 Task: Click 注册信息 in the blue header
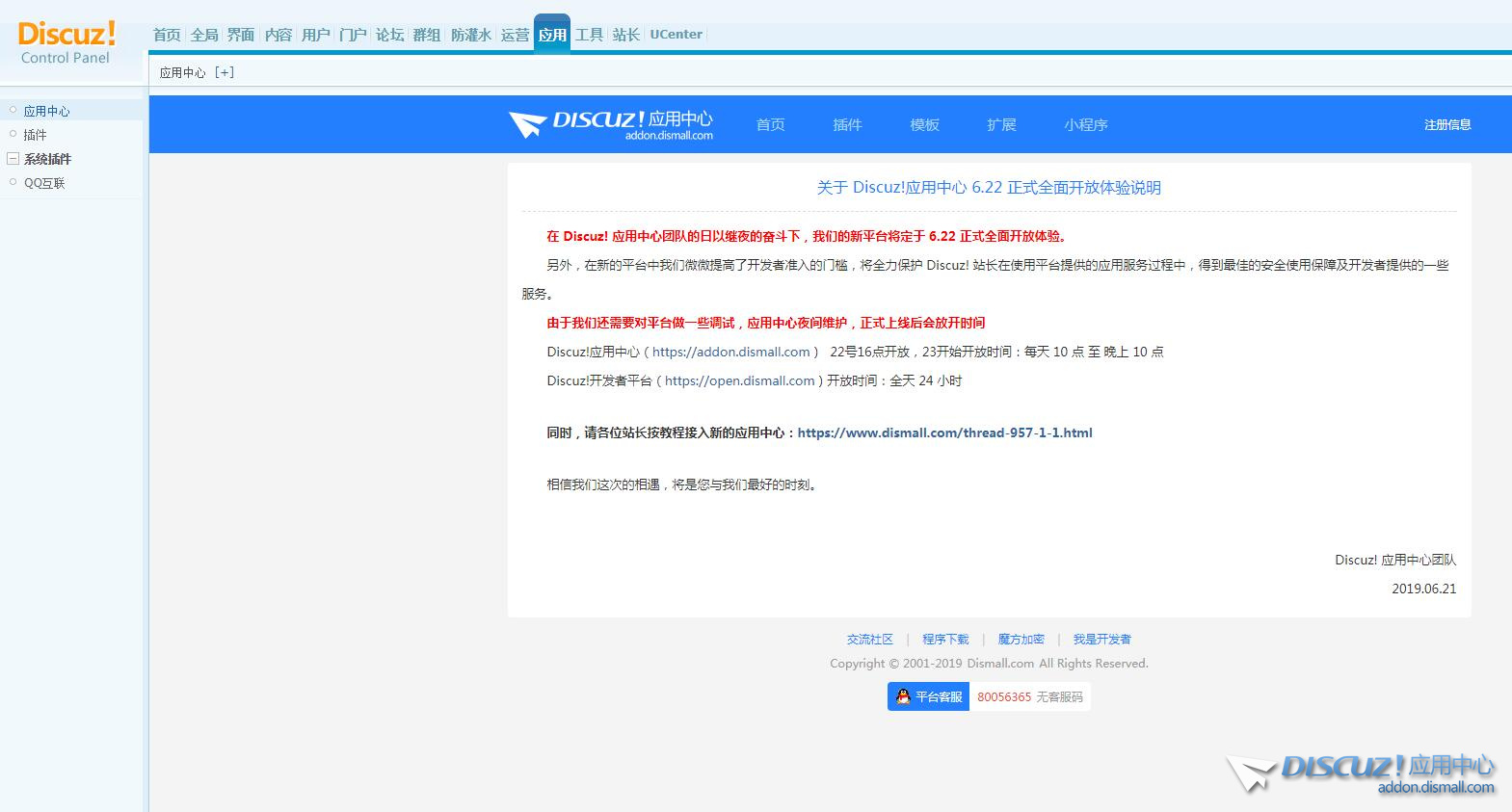click(x=1447, y=125)
